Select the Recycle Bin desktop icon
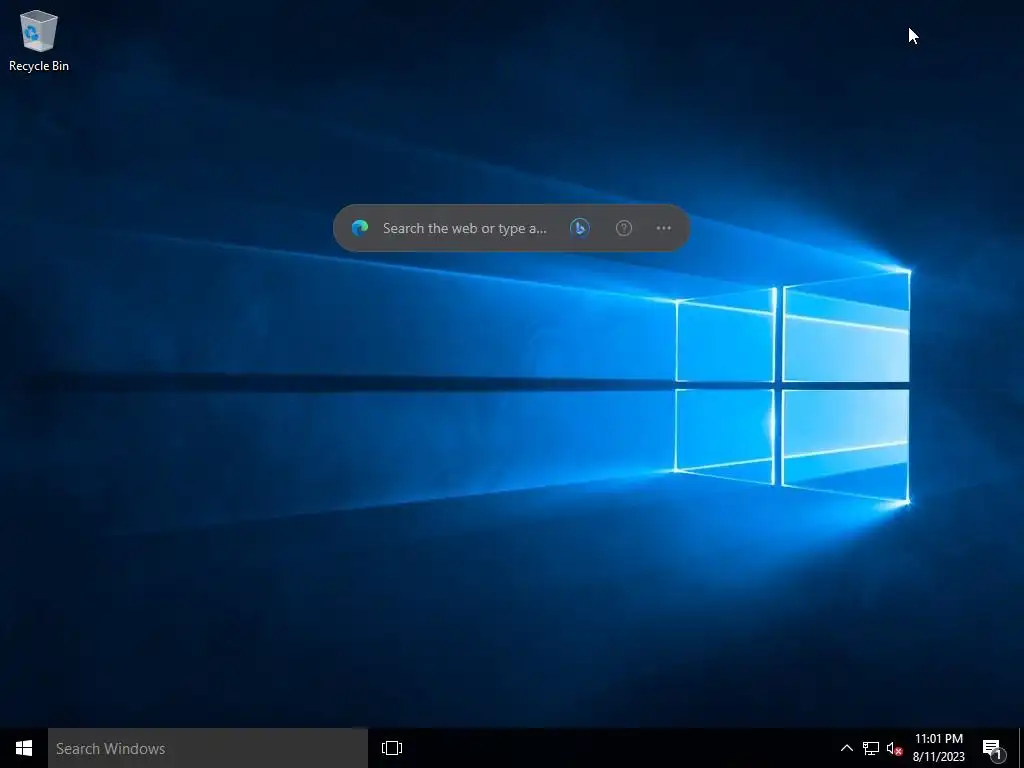This screenshot has height=768, width=1024. point(39,40)
